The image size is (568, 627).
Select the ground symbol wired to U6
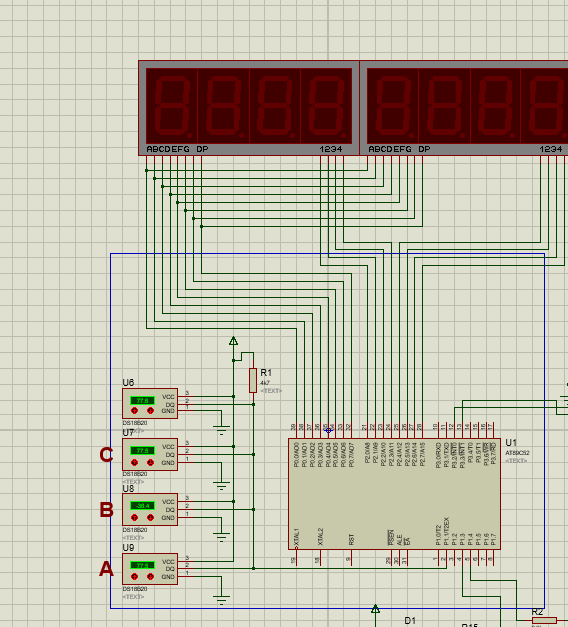tap(221, 431)
